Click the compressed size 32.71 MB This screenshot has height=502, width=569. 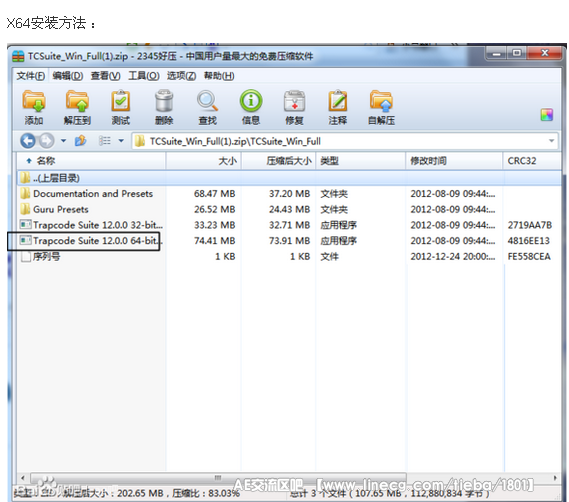coord(289,225)
